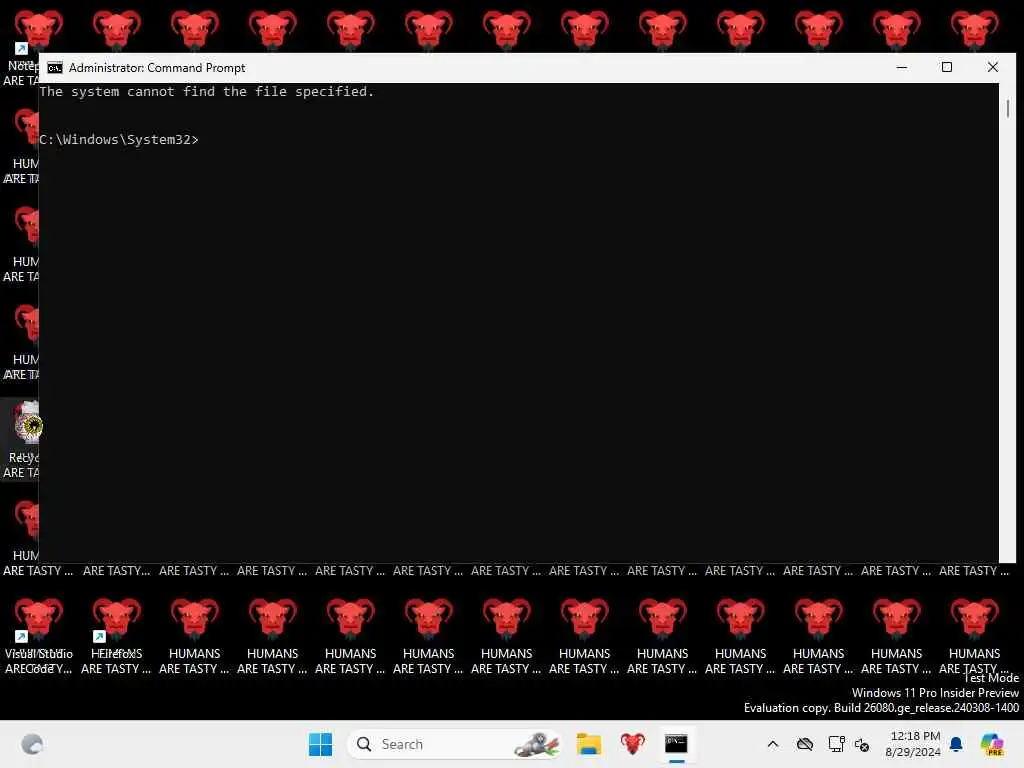Launch the Copilot preview icon
This screenshot has width=1024, height=768.
click(992, 744)
